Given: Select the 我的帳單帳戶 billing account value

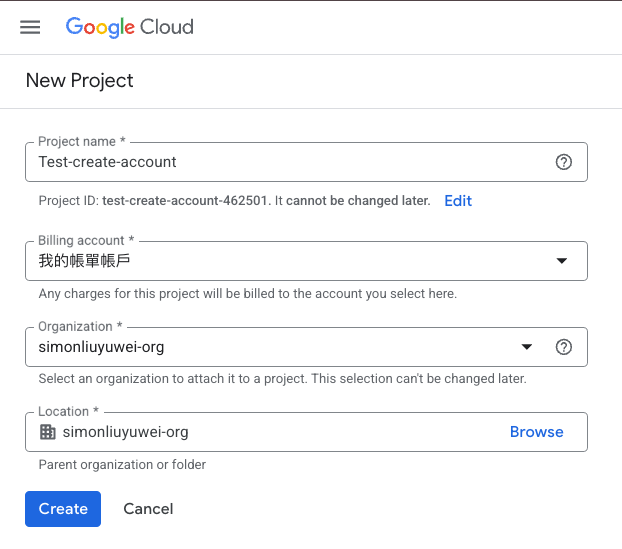Looking at the screenshot, I should [85, 261].
